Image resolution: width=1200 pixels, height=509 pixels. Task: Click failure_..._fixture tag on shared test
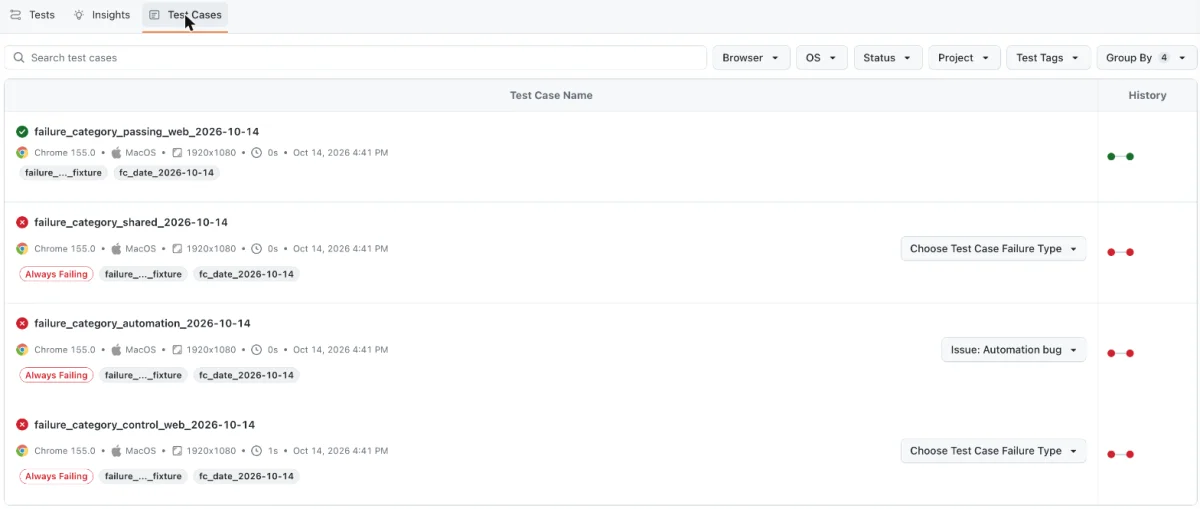pos(143,274)
